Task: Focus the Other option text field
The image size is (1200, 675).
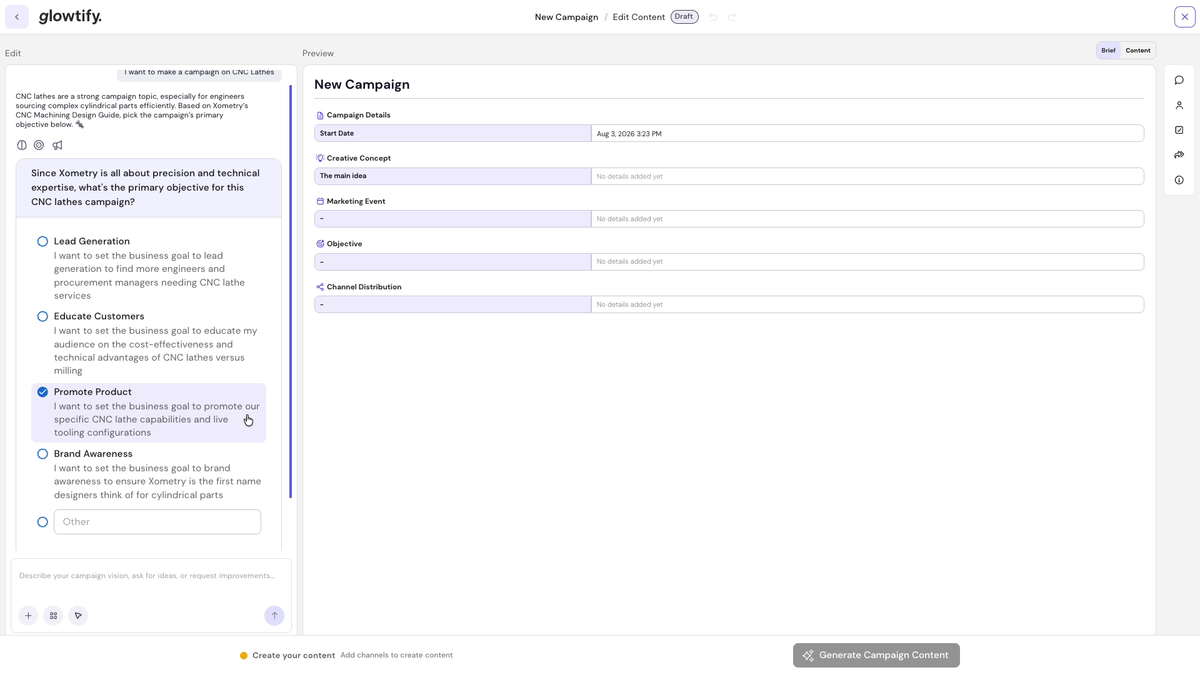Action: coord(157,522)
